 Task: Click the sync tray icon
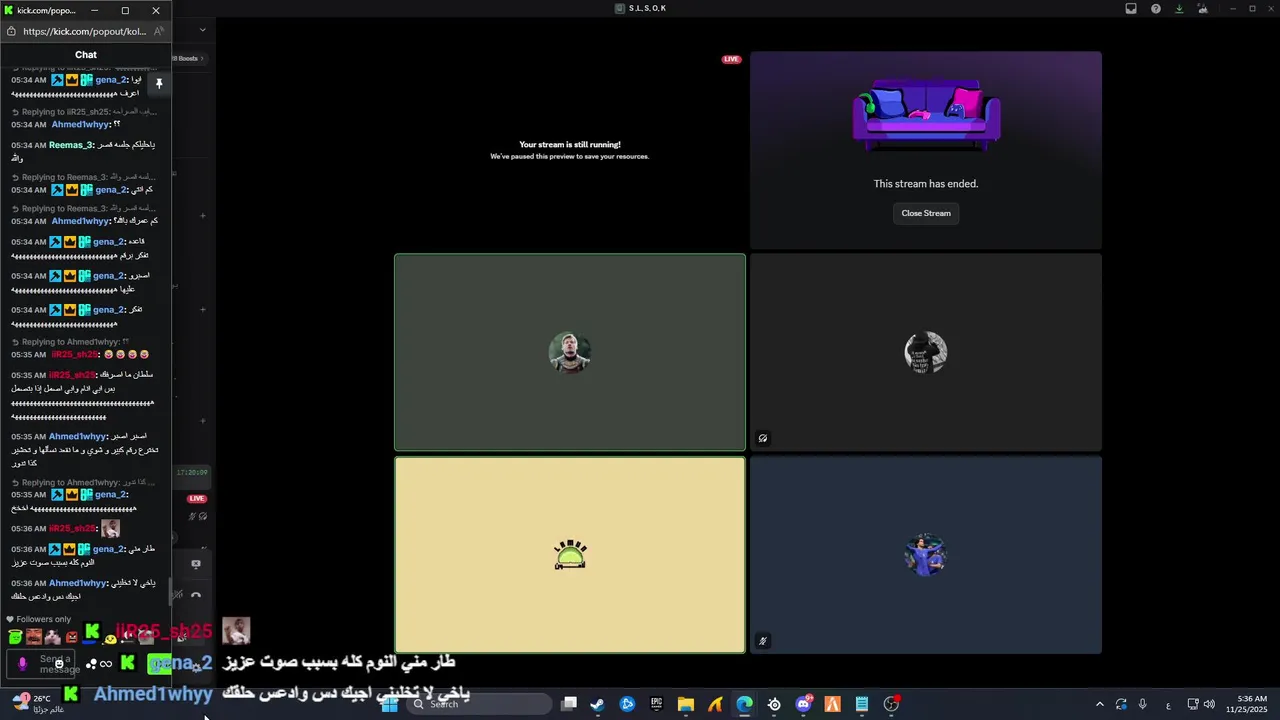[1121, 704]
